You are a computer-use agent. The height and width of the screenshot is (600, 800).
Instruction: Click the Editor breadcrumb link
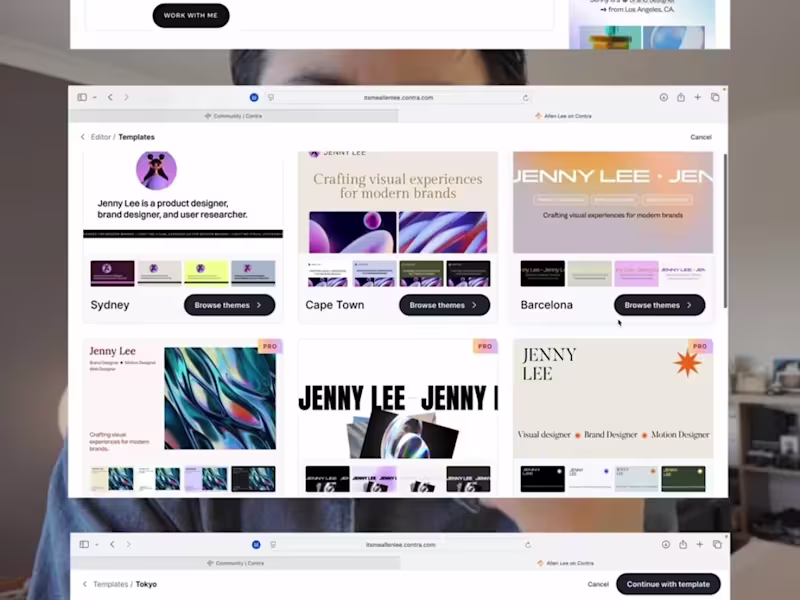tap(101, 137)
